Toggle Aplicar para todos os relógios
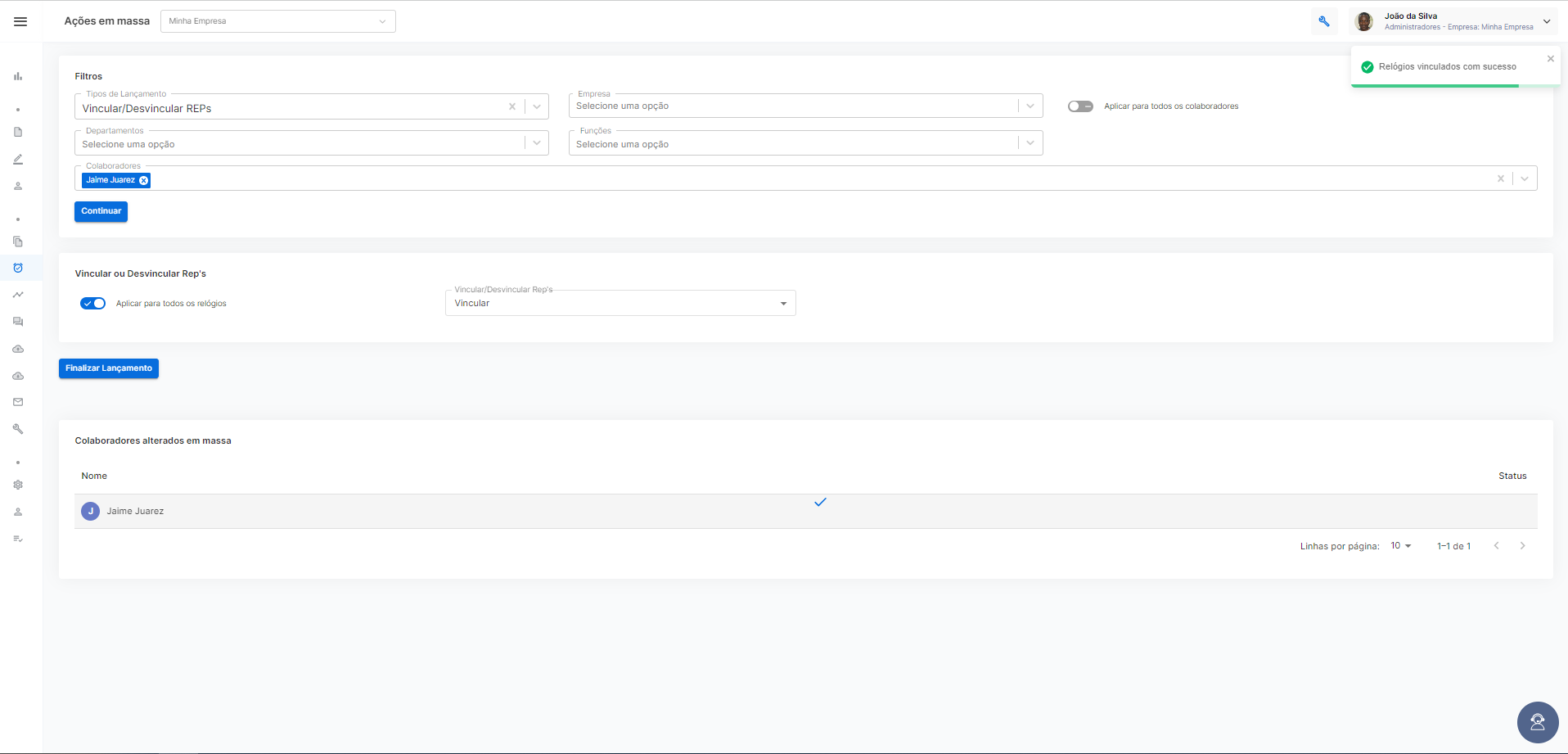Viewport: 1568px width, 754px height. [x=93, y=304]
